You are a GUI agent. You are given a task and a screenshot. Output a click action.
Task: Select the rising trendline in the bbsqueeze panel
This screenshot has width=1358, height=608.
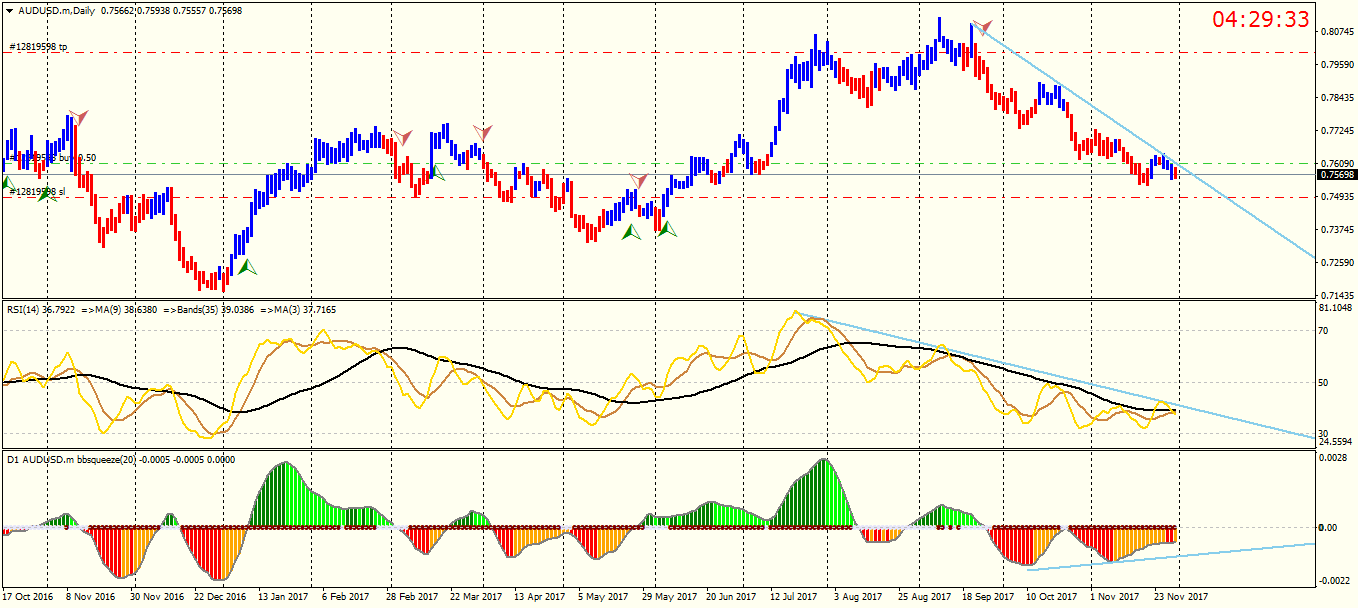click(x=1170, y=557)
